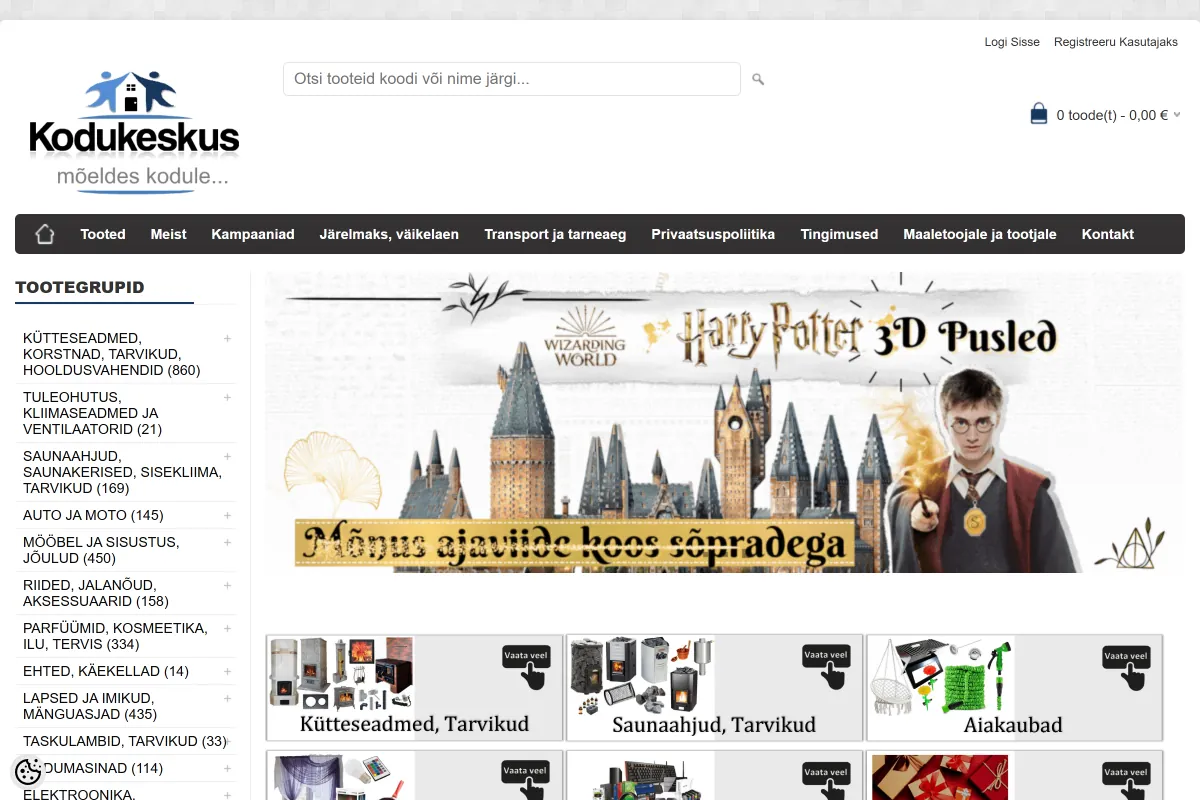Expand PARFÜÜMID, KOSMEETIKA plus sign
The image size is (1200, 800).
227,628
